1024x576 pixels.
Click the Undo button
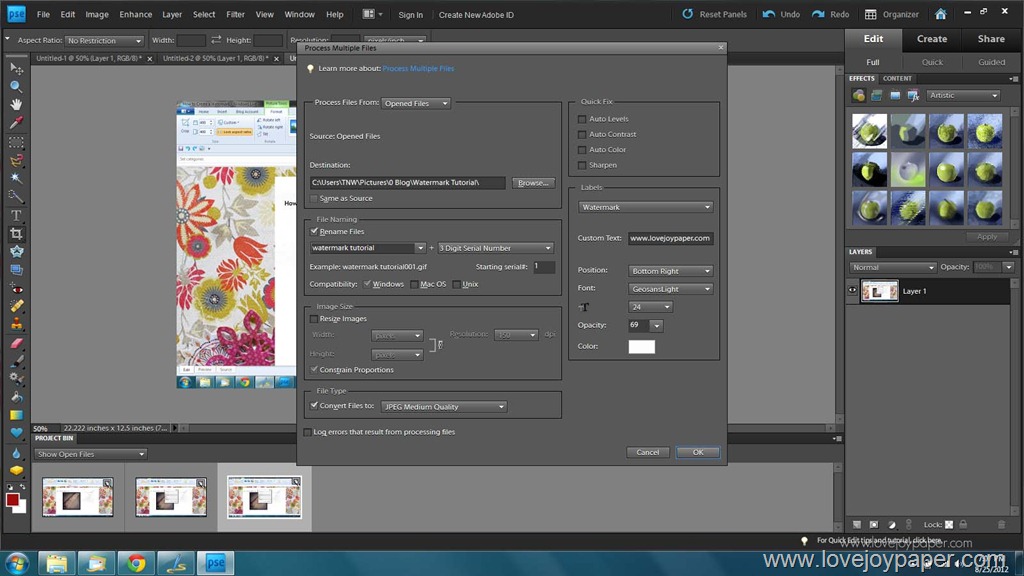(781, 14)
